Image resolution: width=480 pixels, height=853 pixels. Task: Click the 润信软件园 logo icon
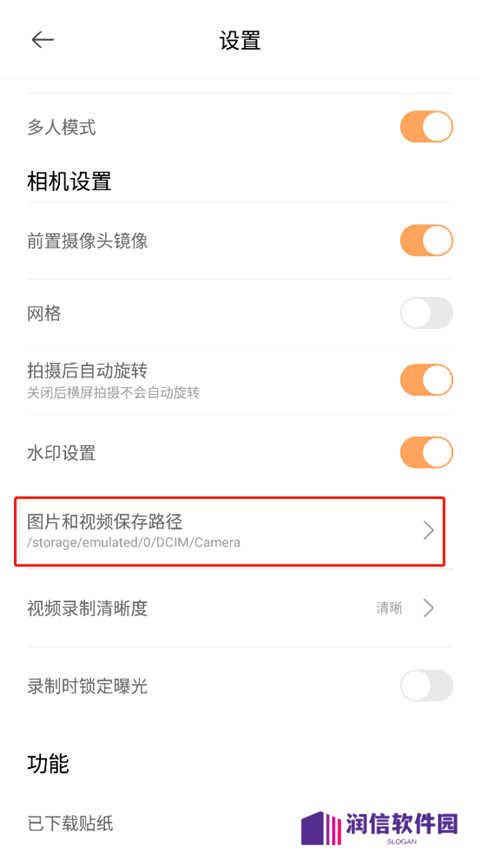pos(321,828)
